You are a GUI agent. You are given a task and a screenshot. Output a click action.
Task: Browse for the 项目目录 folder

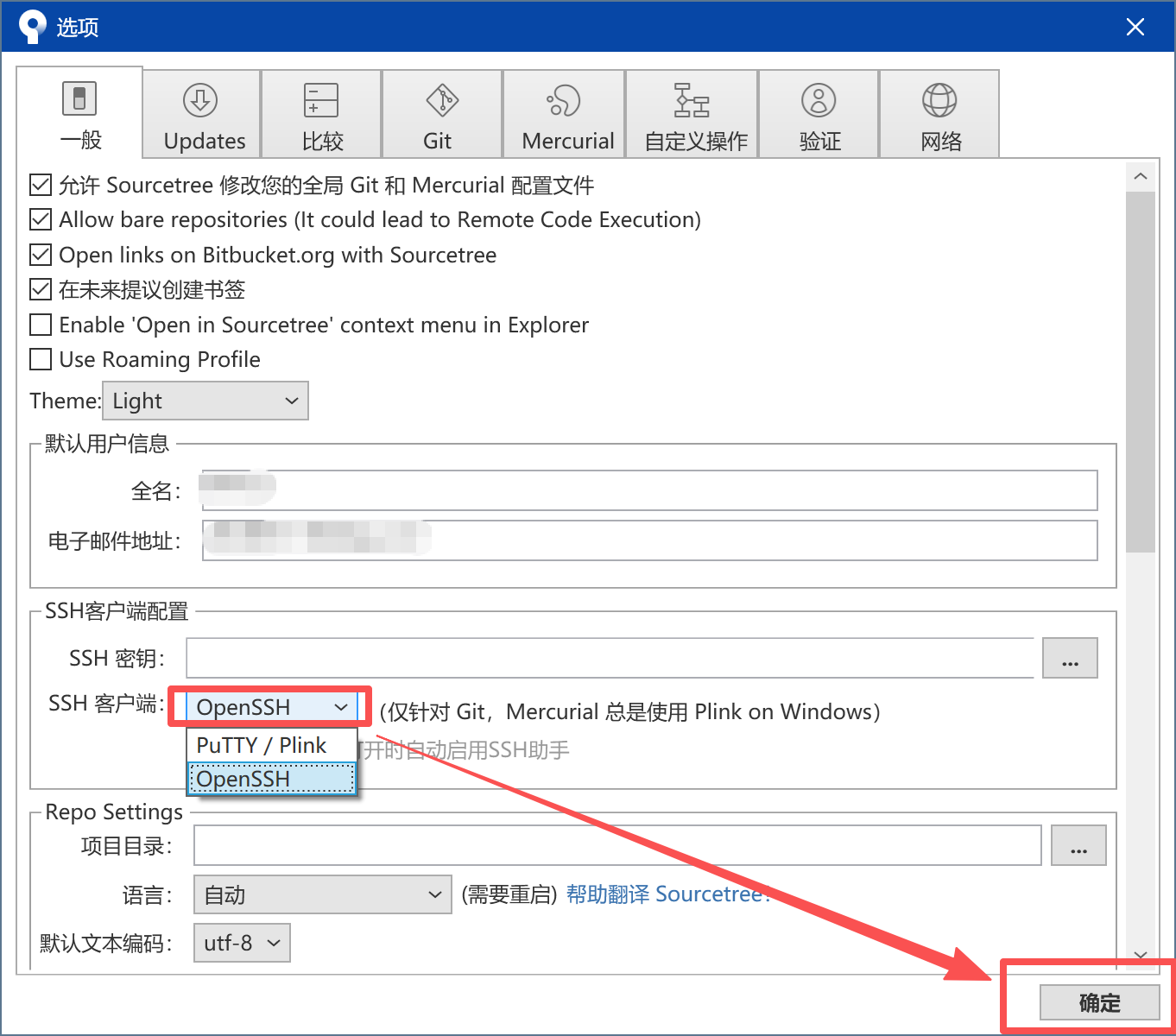pyautogui.click(x=1078, y=845)
